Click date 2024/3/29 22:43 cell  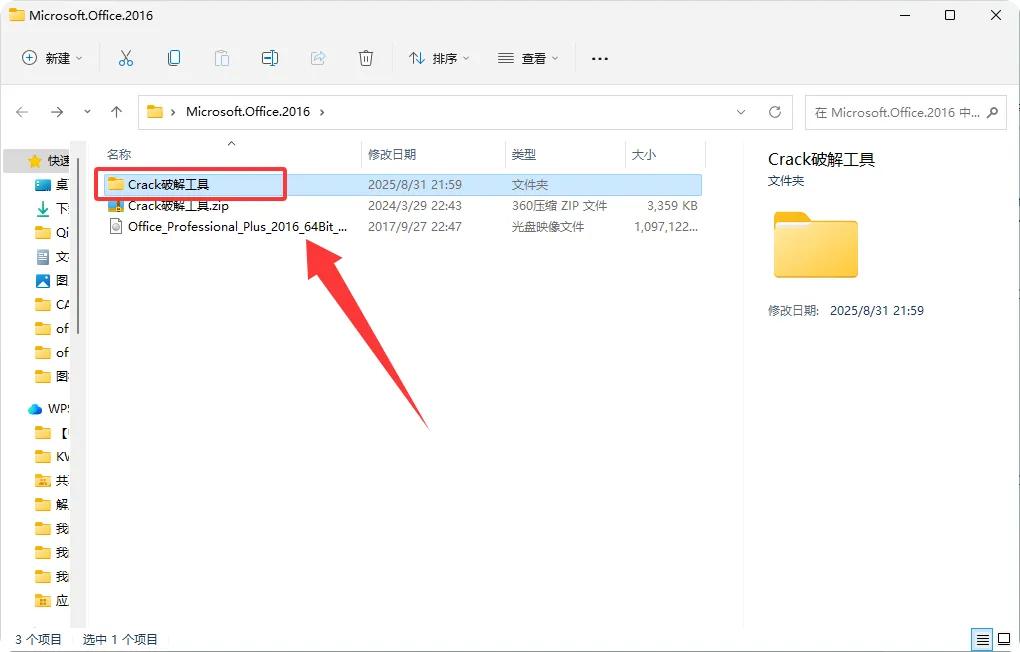pos(414,206)
